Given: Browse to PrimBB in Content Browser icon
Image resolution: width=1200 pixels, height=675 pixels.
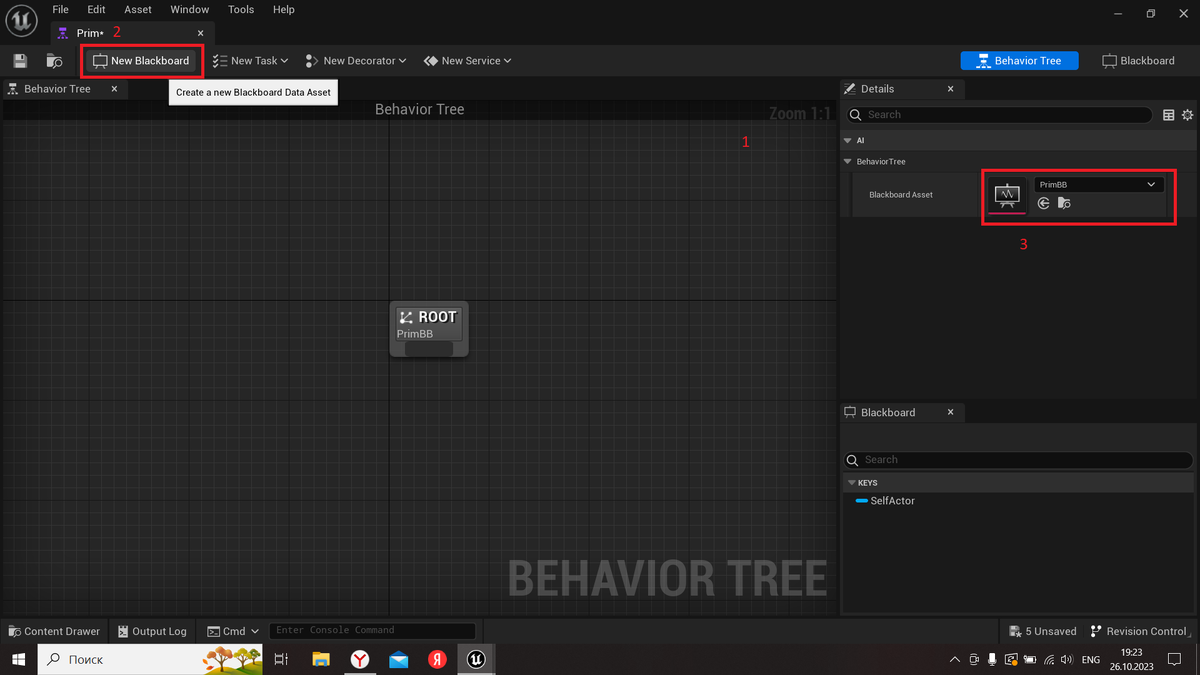Looking at the screenshot, I should tap(1064, 203).
